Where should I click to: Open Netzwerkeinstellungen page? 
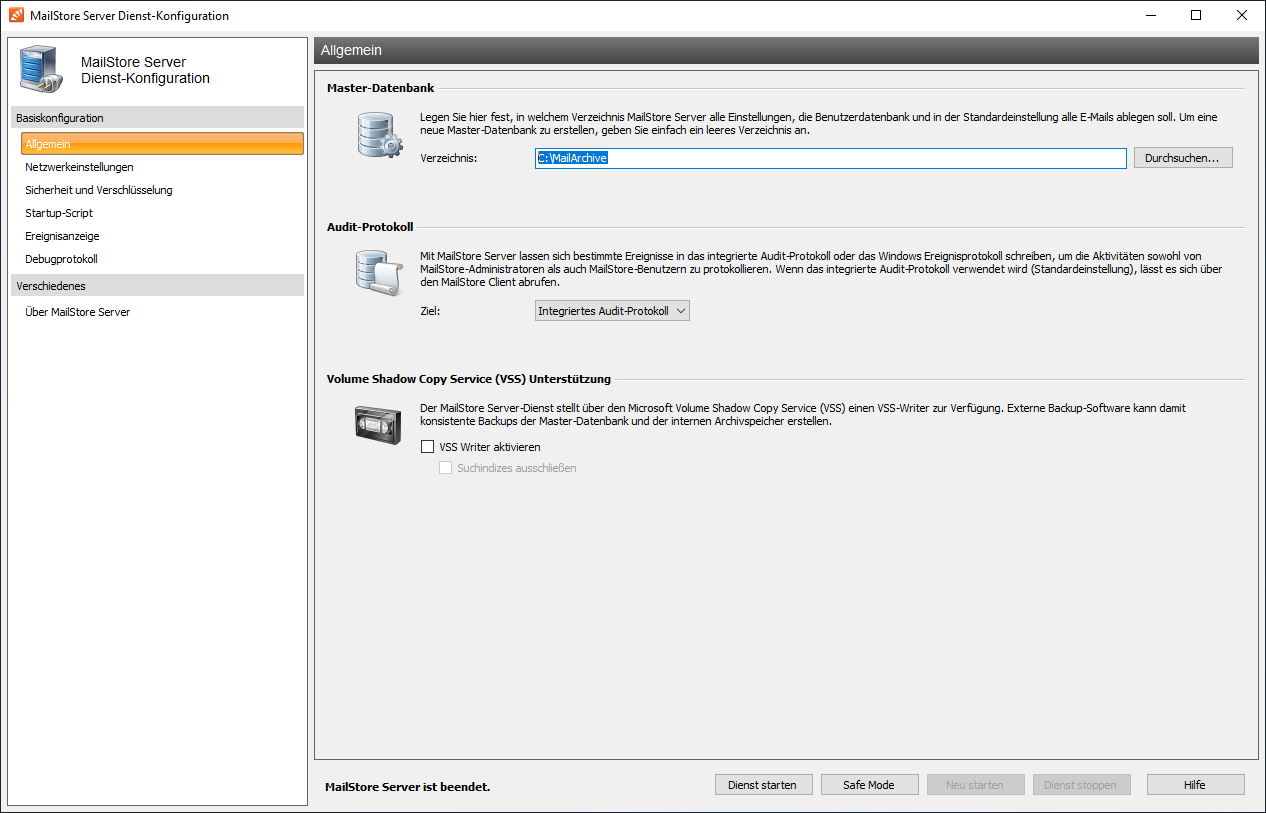[79, 167]
